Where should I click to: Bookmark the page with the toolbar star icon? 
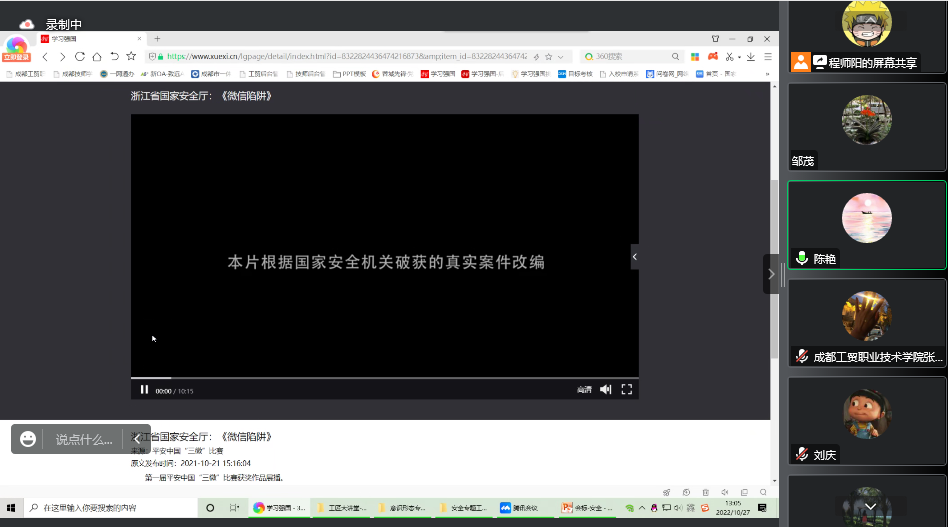point(131,56)
